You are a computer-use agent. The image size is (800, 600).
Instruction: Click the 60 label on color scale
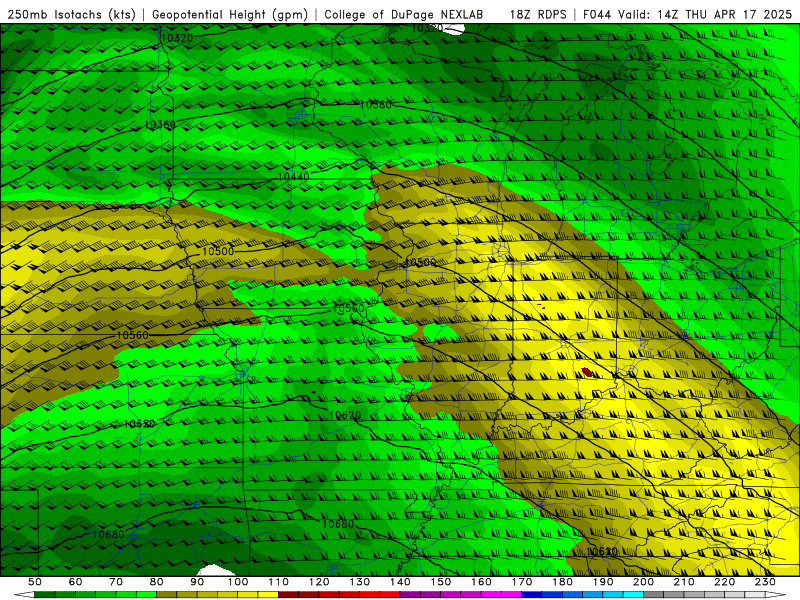75,582
